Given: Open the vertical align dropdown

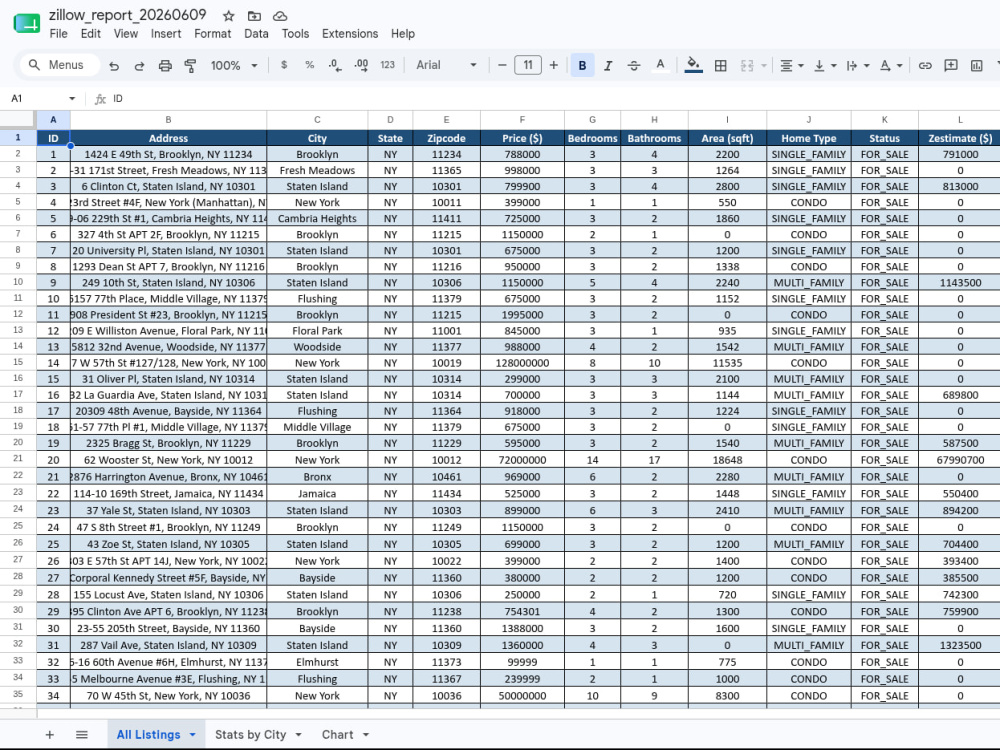Looking at the screenshot, I should [825, 65].
